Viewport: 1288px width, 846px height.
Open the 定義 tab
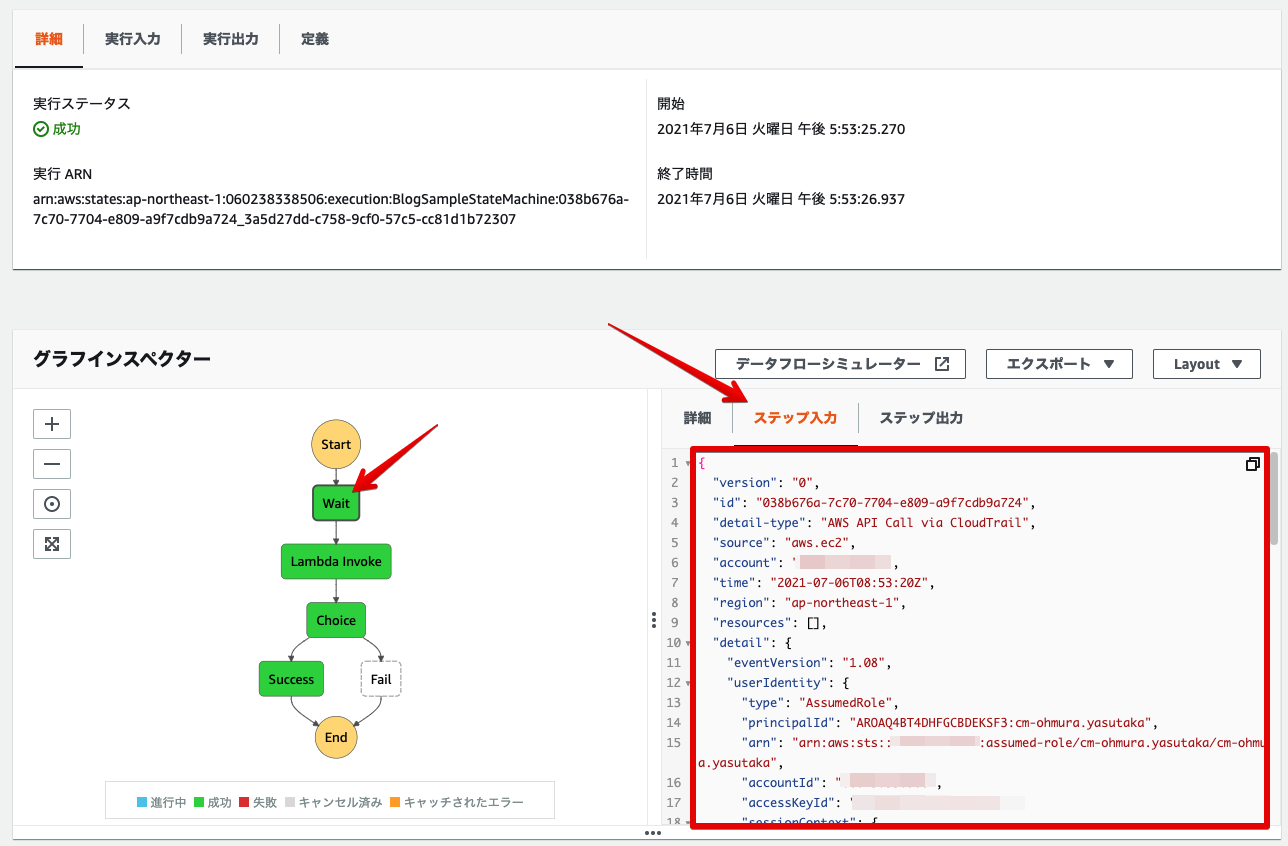pyautogui.click(x=314, y=38)
